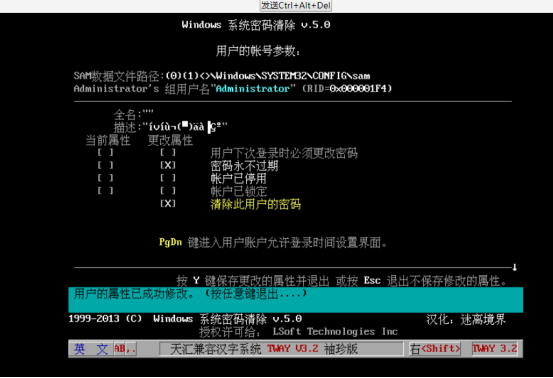Viewport: 553px width, 378px height.
Task: Click the cyan Administrator username
Action: coord(253,89)
